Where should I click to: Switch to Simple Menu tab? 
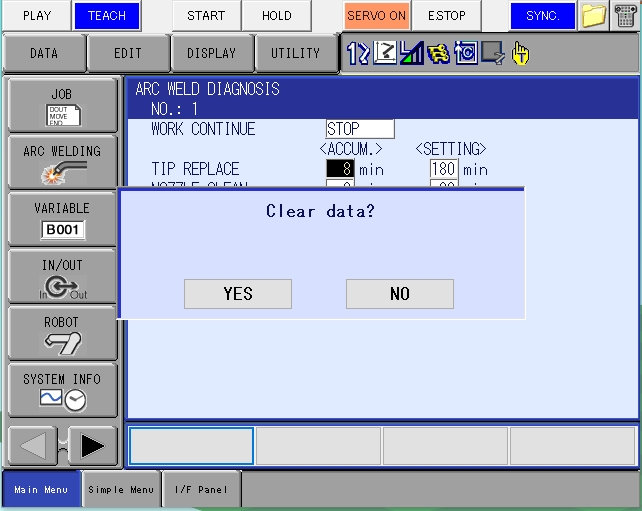click(x=121, y=489)
